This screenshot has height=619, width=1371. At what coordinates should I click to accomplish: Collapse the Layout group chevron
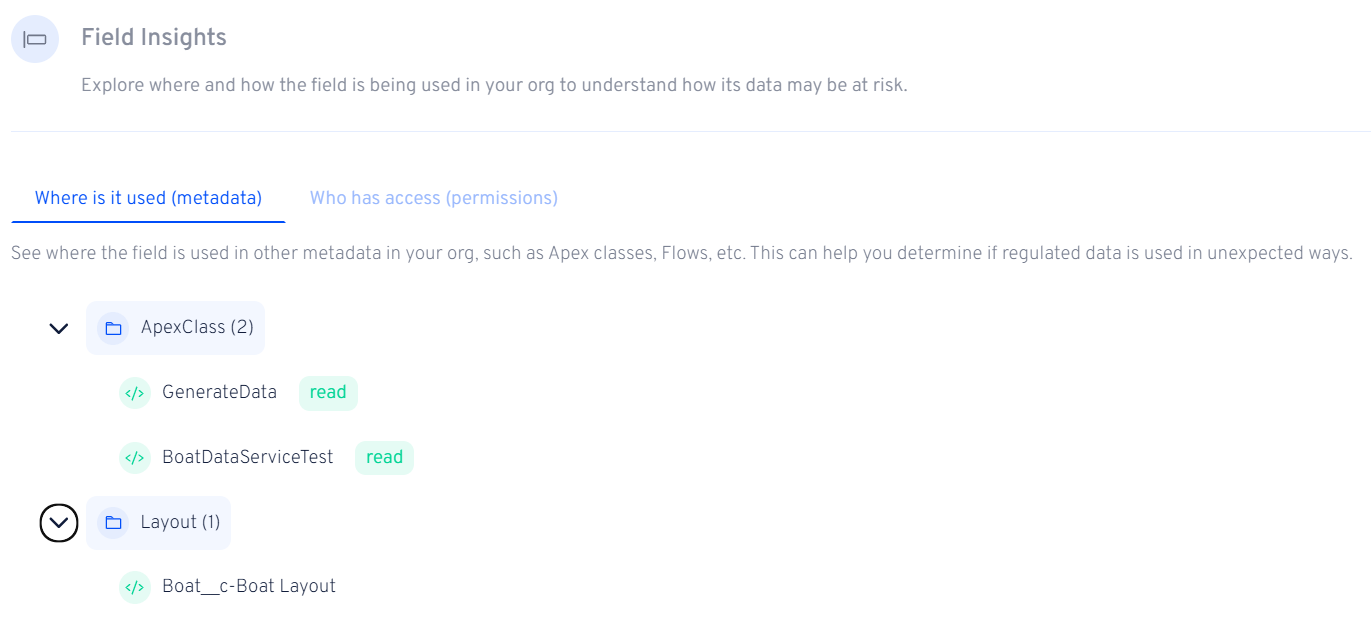pyautogui.click(x=59, y=522)
